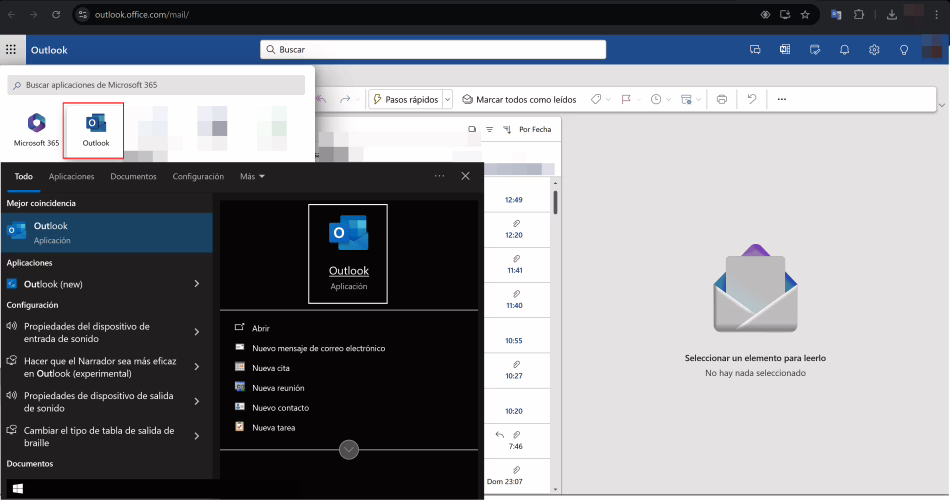Select Nuevo mensaje de correo electrónico
Screen dimensions: 950x500
(x=319, y=348)
